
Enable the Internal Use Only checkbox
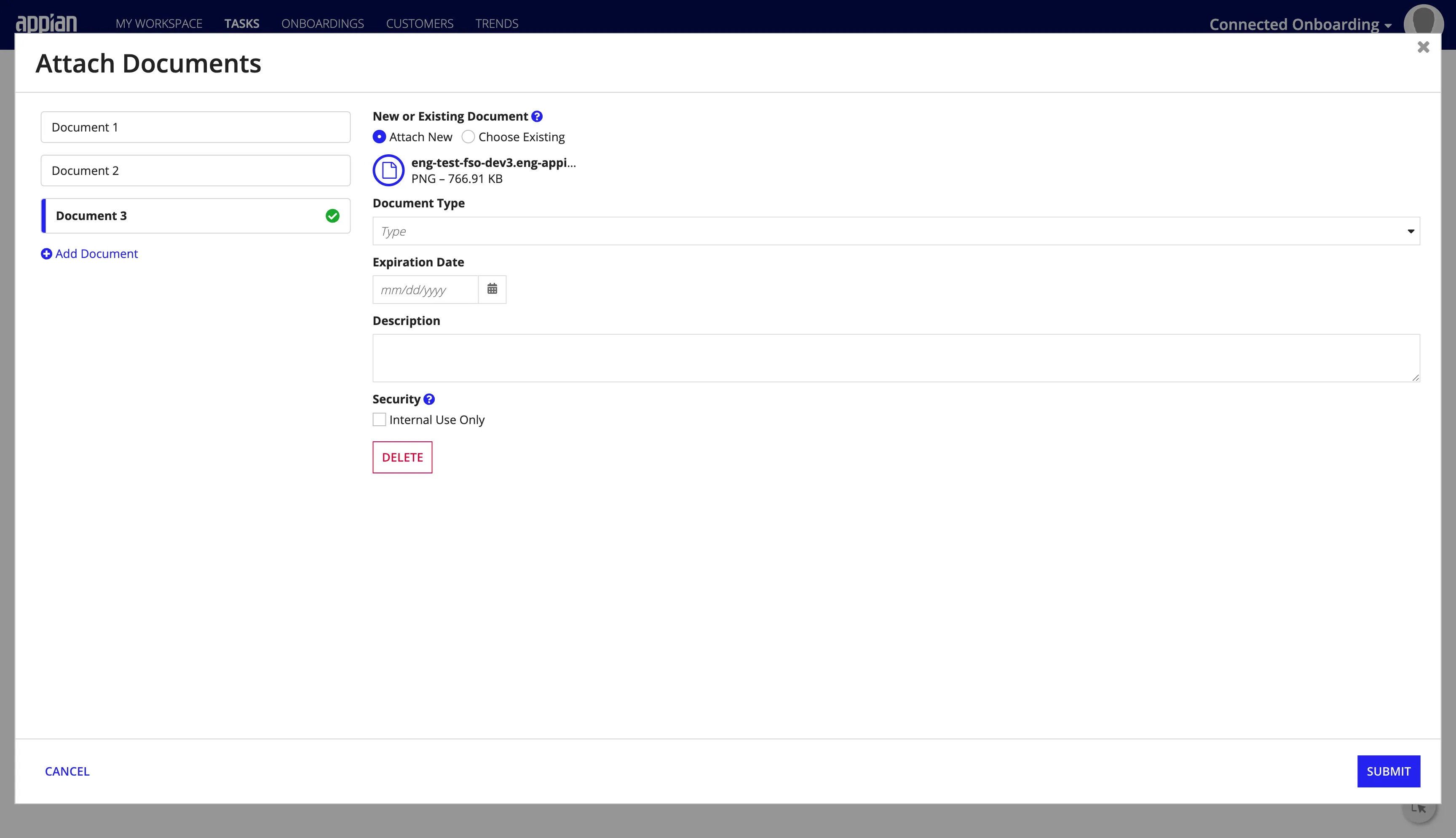(379, 419)
